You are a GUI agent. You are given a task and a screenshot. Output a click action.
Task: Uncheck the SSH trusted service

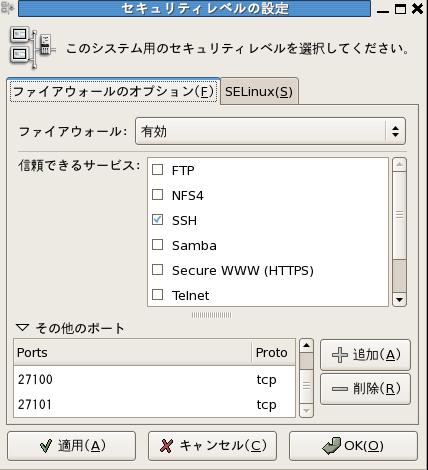click(x=157, y=220)
